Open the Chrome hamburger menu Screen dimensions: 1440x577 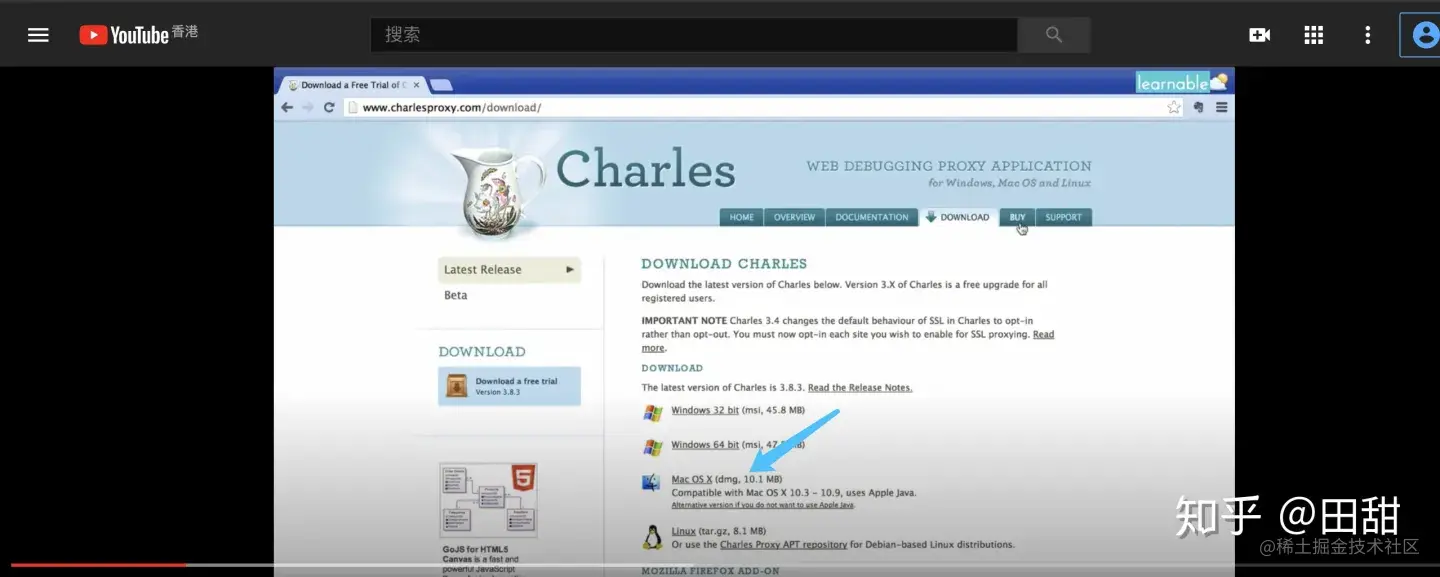click(1221, 107)
